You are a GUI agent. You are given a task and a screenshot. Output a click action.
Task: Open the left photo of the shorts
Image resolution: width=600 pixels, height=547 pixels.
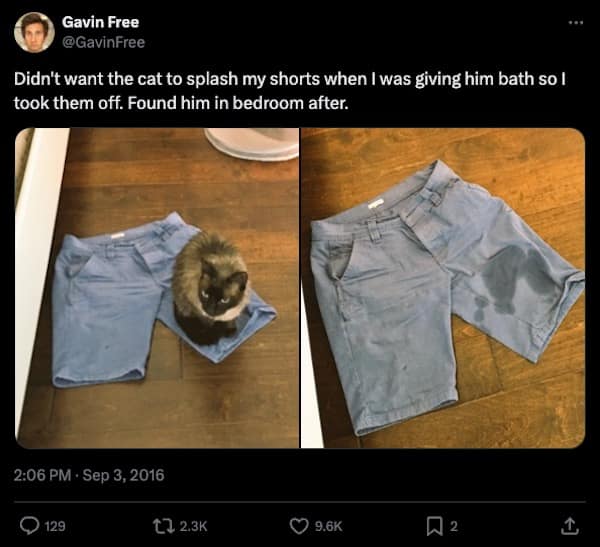click(x=157, y=288)
